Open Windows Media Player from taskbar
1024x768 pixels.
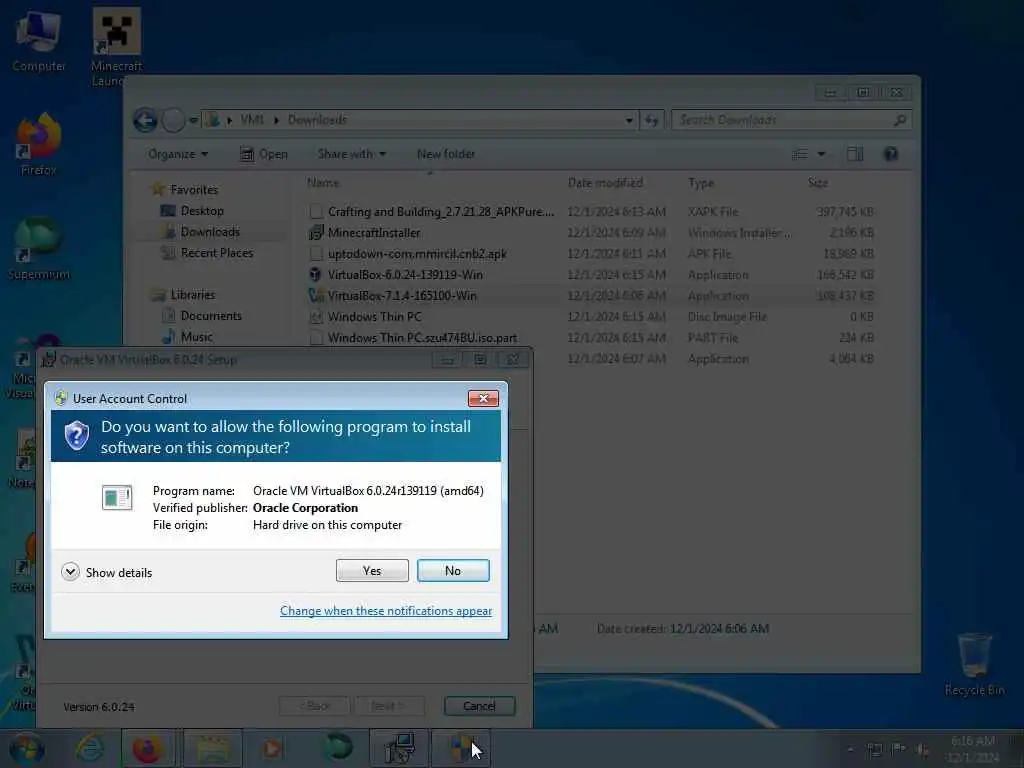(x=272, y=748)
